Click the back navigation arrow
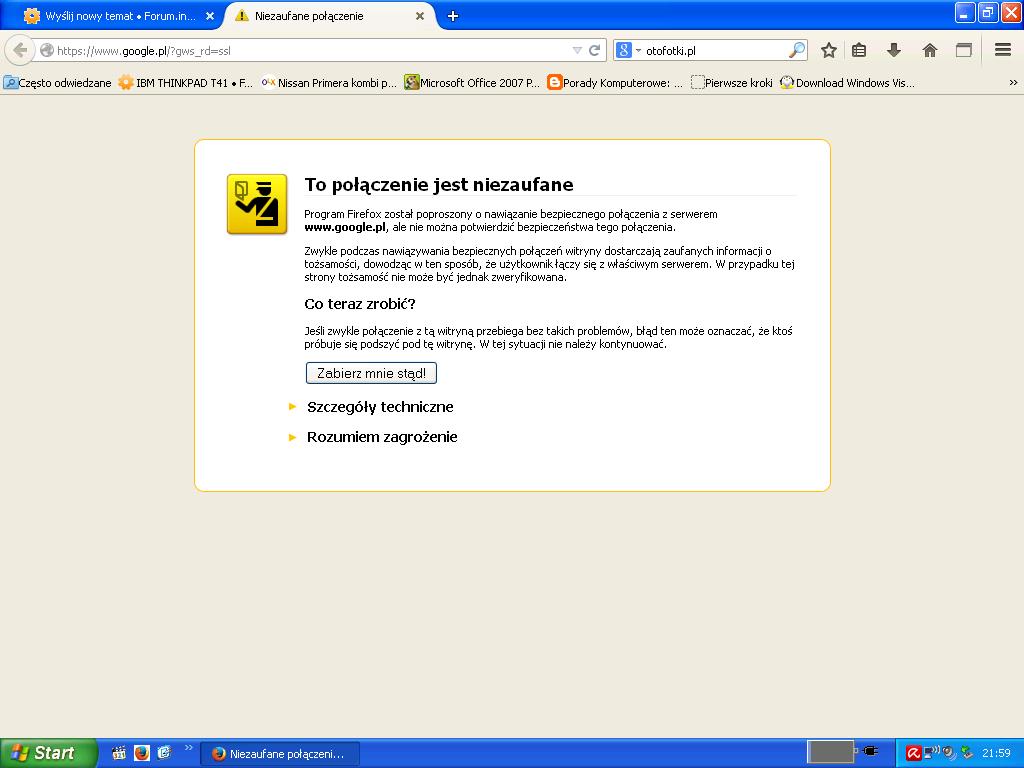The image size is (1024, 768). (x=20, y=50)
